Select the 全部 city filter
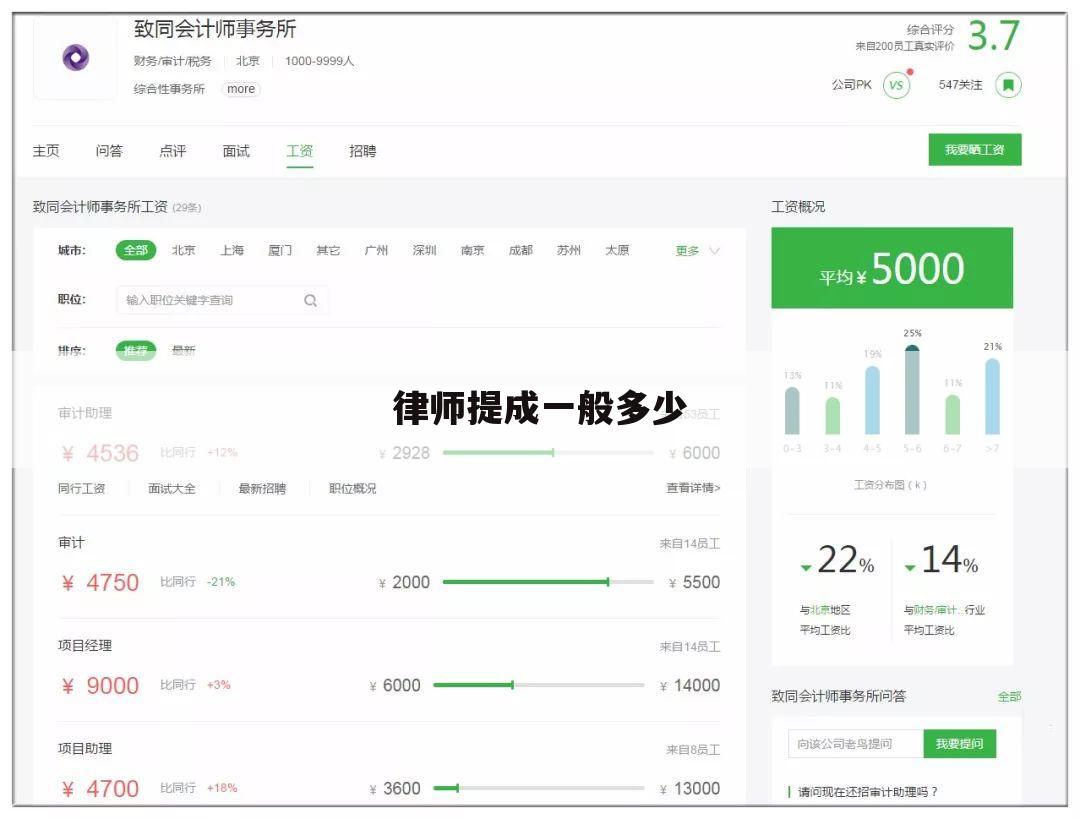Viewport: 1080px width, 819px height. click(136, 250)
